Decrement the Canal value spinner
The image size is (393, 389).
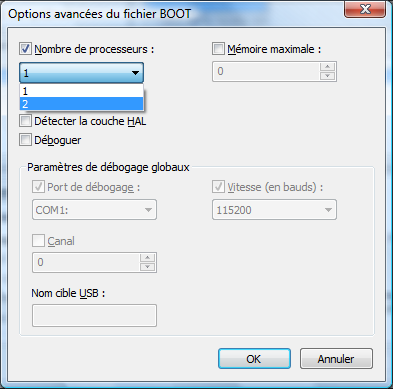tap(147, 267)
